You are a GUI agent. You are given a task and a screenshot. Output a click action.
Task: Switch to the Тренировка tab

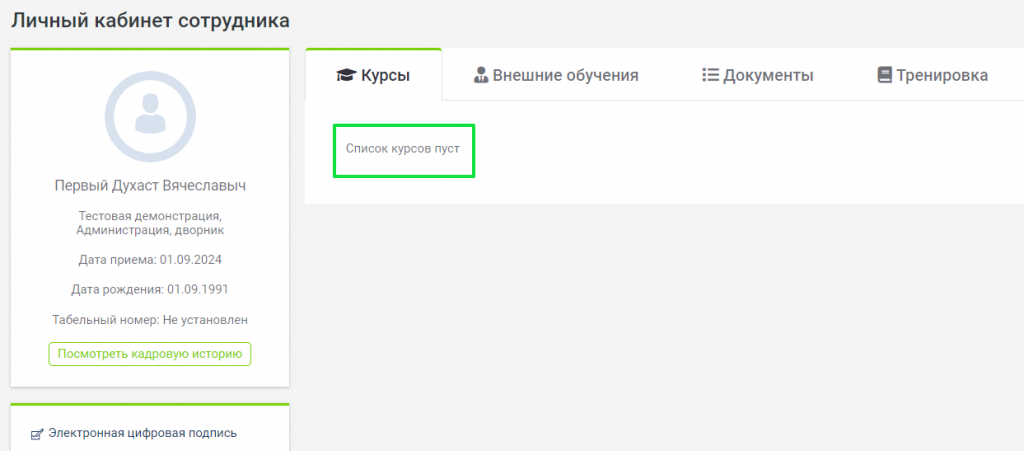(933, 75)
